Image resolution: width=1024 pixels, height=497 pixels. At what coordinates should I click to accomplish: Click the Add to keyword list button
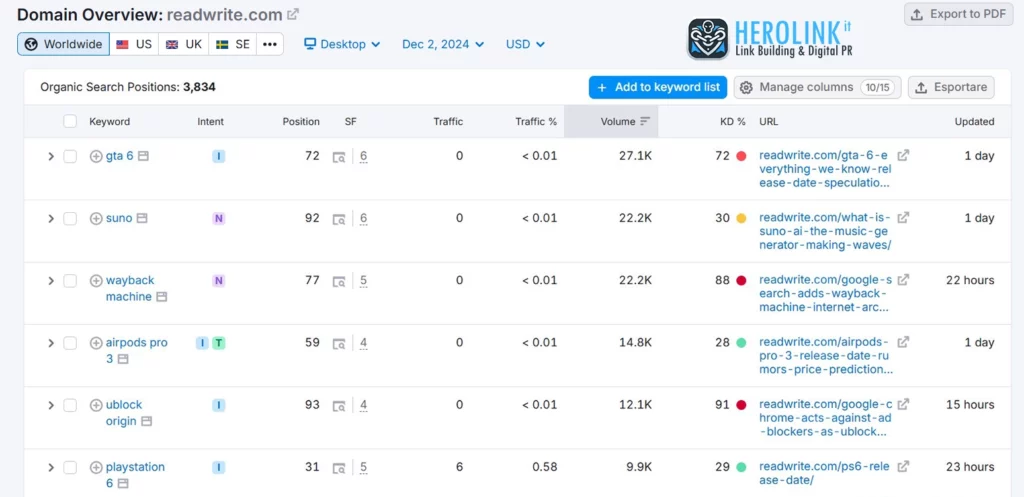(658, 87)
